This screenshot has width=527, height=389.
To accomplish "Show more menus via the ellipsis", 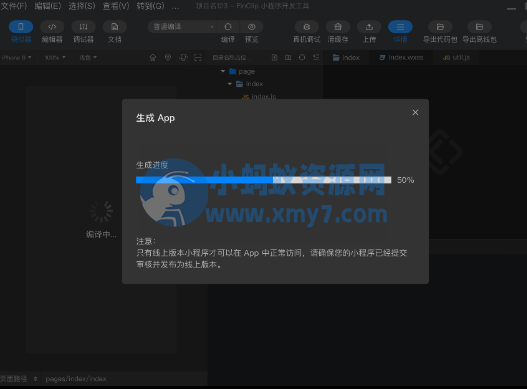I will 175,6.
